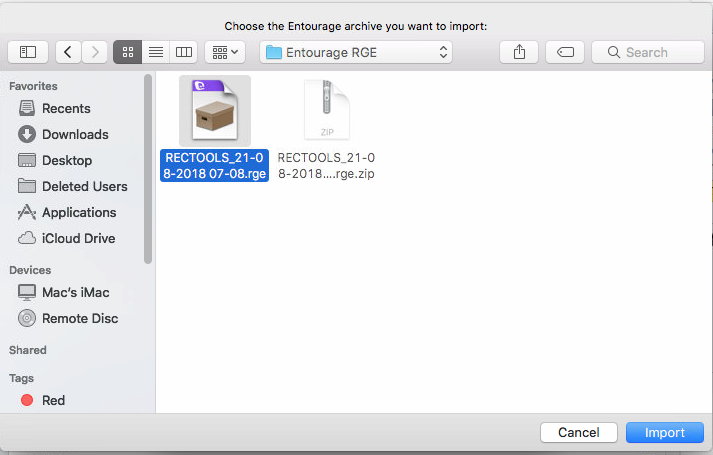Click the Shared section header

28,350
